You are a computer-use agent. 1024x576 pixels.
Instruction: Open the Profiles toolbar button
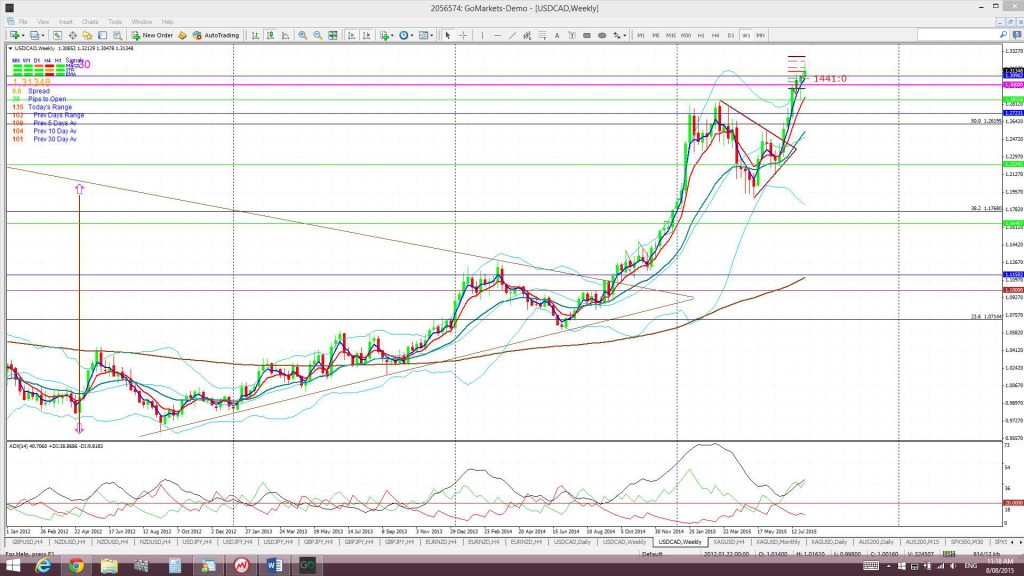[35, 35]
